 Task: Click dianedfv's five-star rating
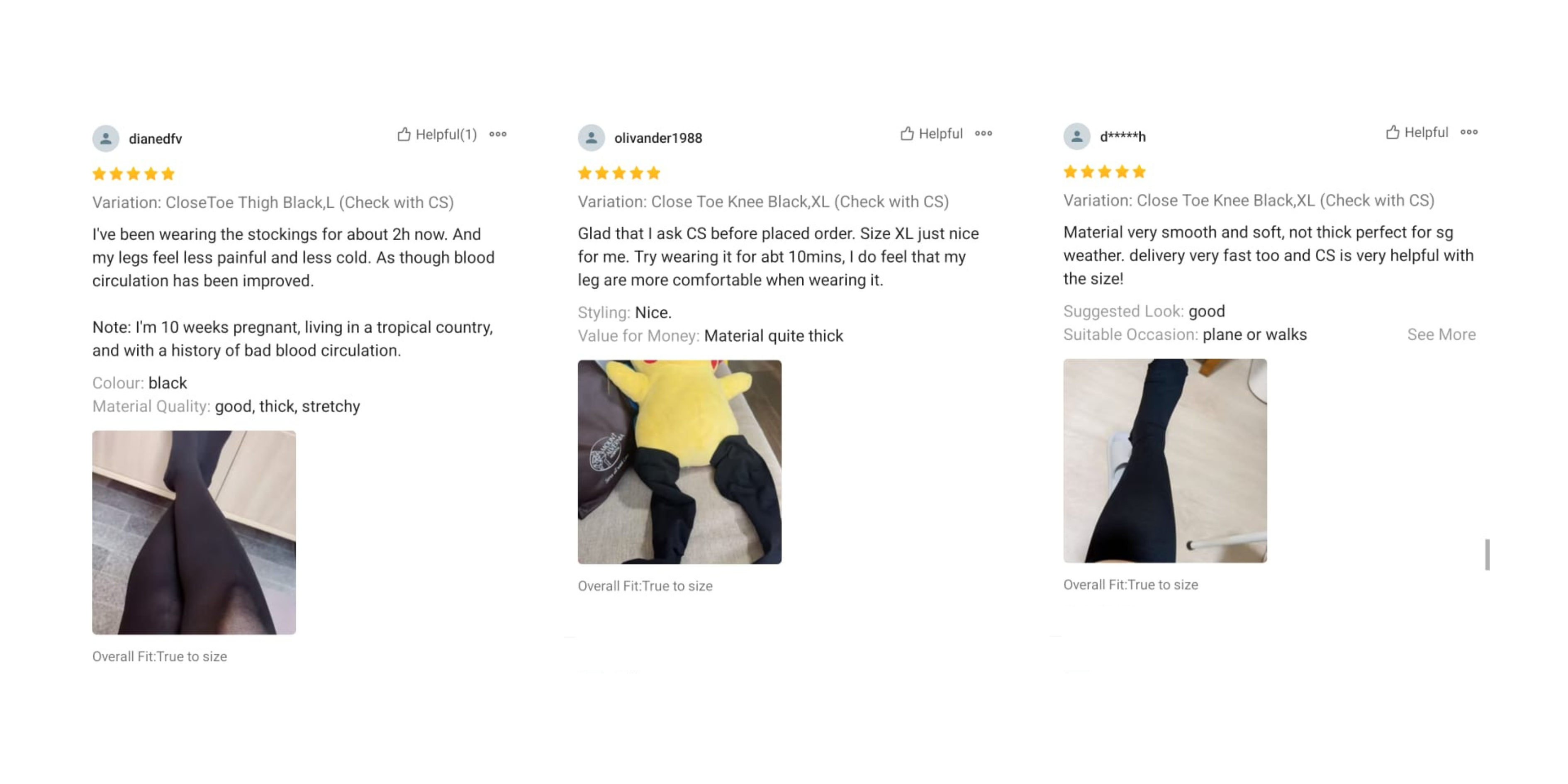pyautogui.click(x=133, y=174)
